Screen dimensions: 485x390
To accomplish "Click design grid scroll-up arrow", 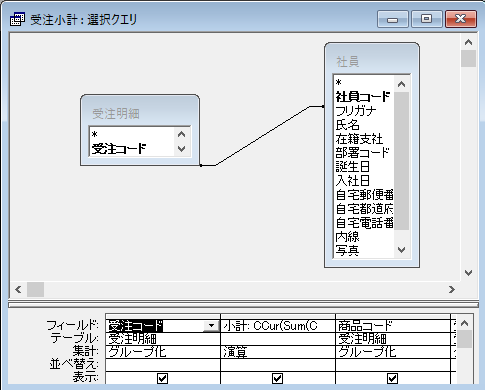I will [x=464, y=323].
